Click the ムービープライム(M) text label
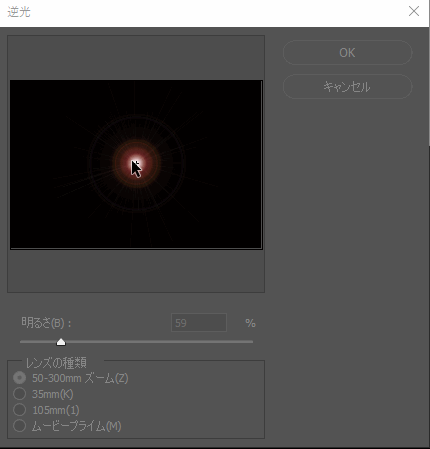The height and width of the screenshot is (449, 430). pyautogui.click(x=76, y=426)
